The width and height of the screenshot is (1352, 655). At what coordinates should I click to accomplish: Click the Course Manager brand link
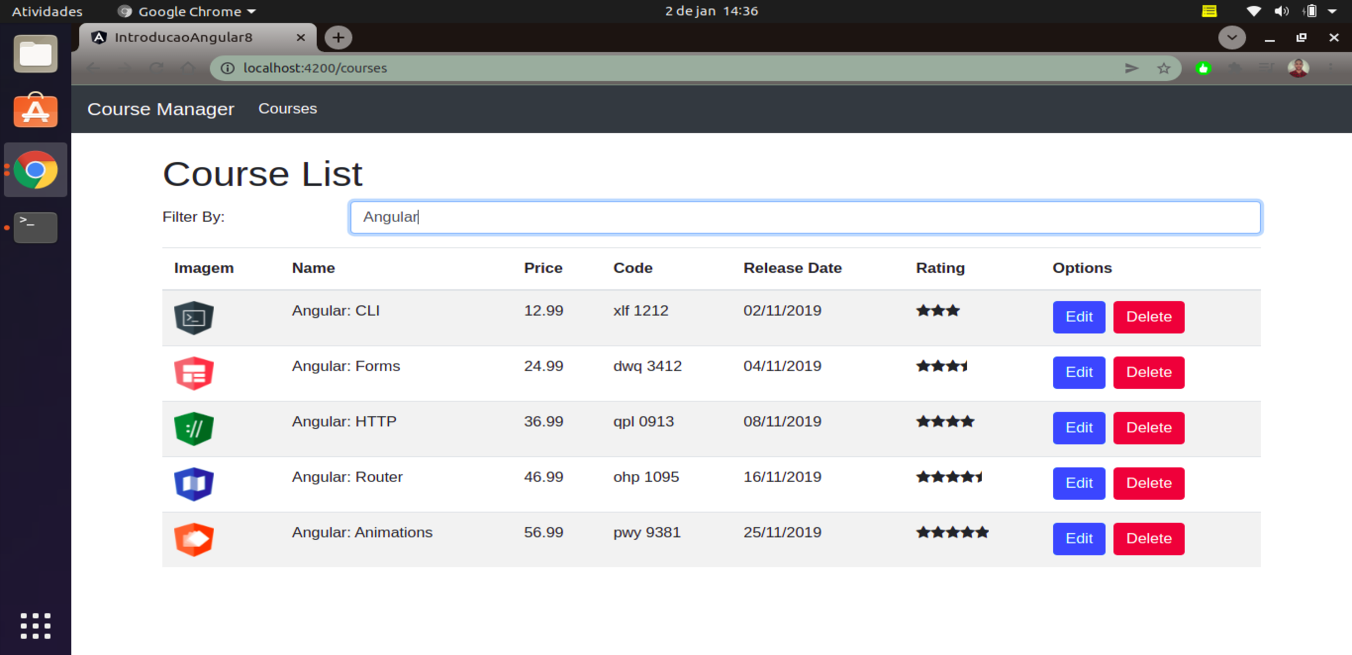(x=160, y=109)
